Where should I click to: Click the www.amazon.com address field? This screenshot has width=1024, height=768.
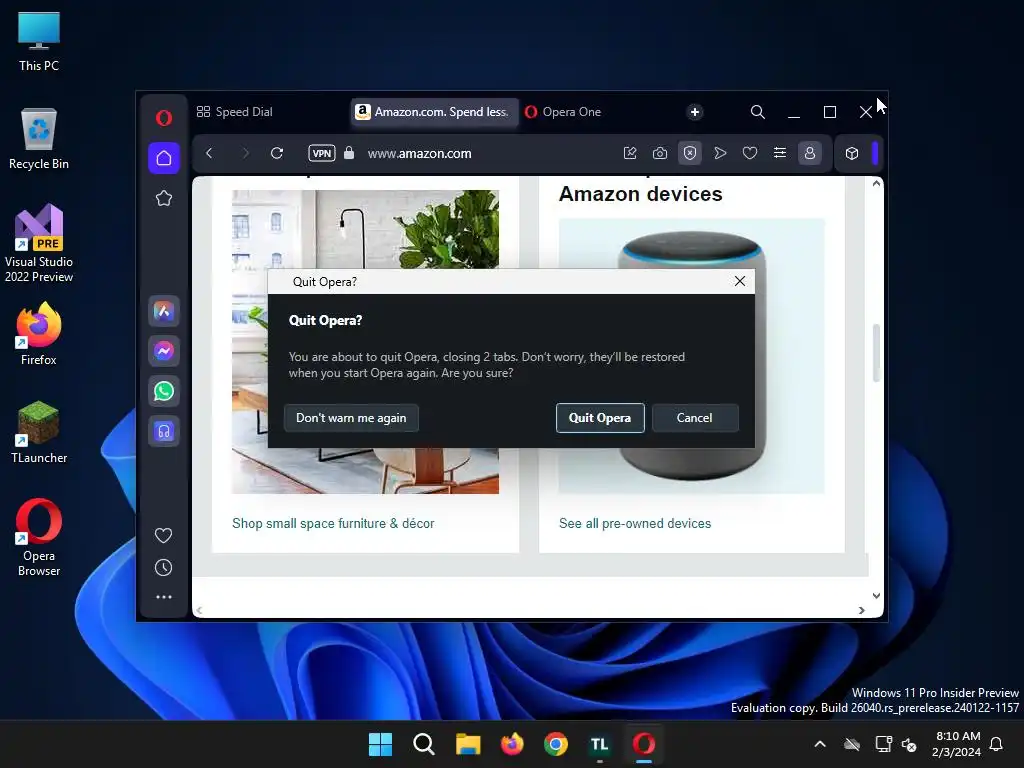419,153
